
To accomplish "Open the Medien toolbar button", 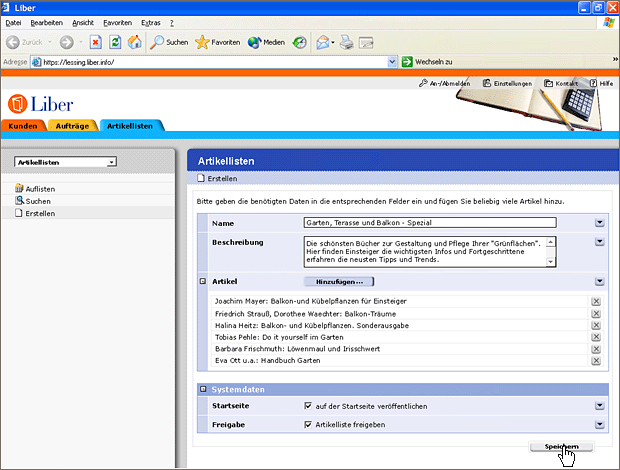I will pos(266,42).
